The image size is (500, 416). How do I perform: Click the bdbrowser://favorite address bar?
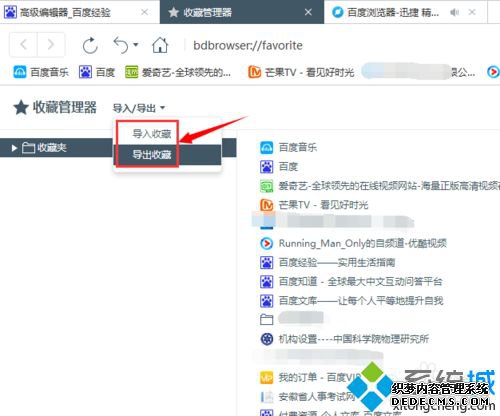[248, 45]
